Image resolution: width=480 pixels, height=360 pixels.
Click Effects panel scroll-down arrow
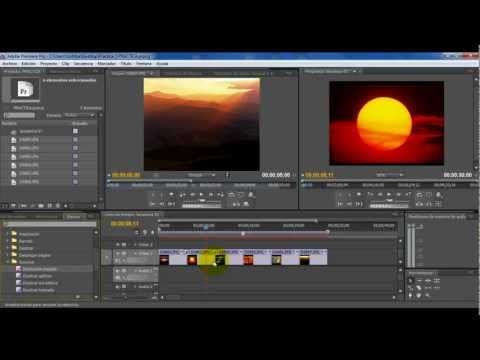click(96, 297)
